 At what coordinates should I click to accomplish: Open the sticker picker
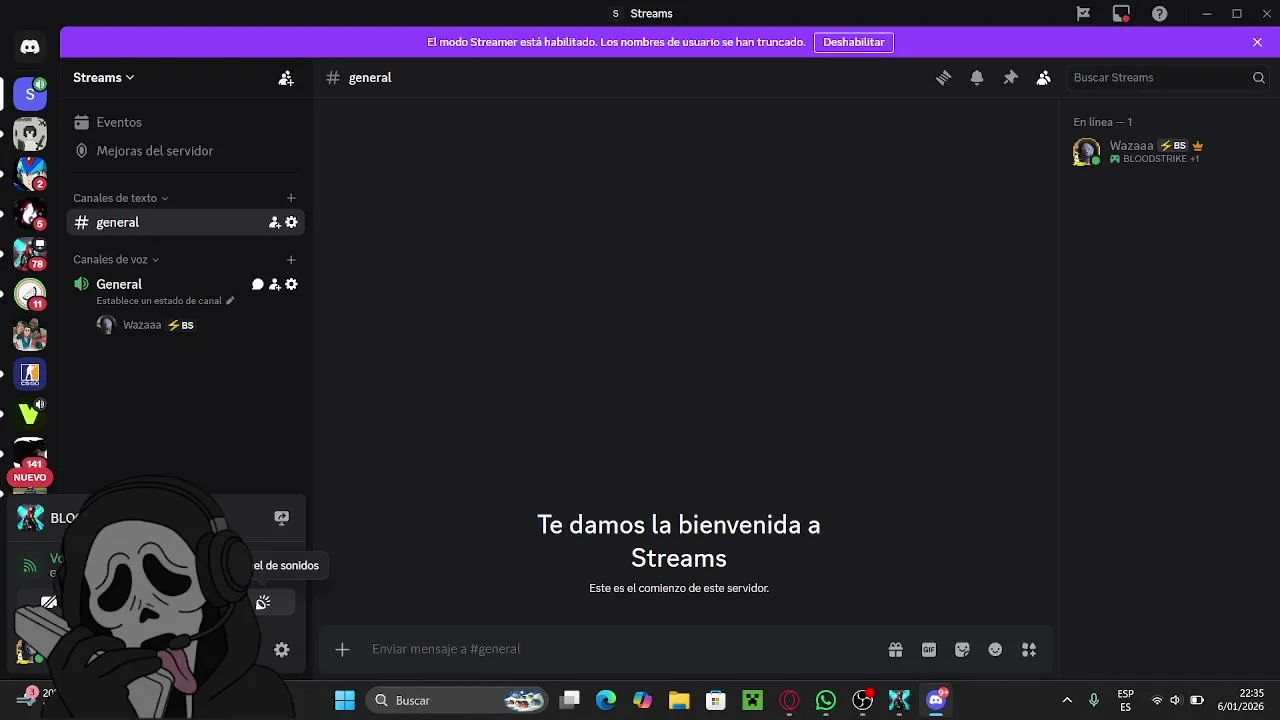tap(962, 650)
